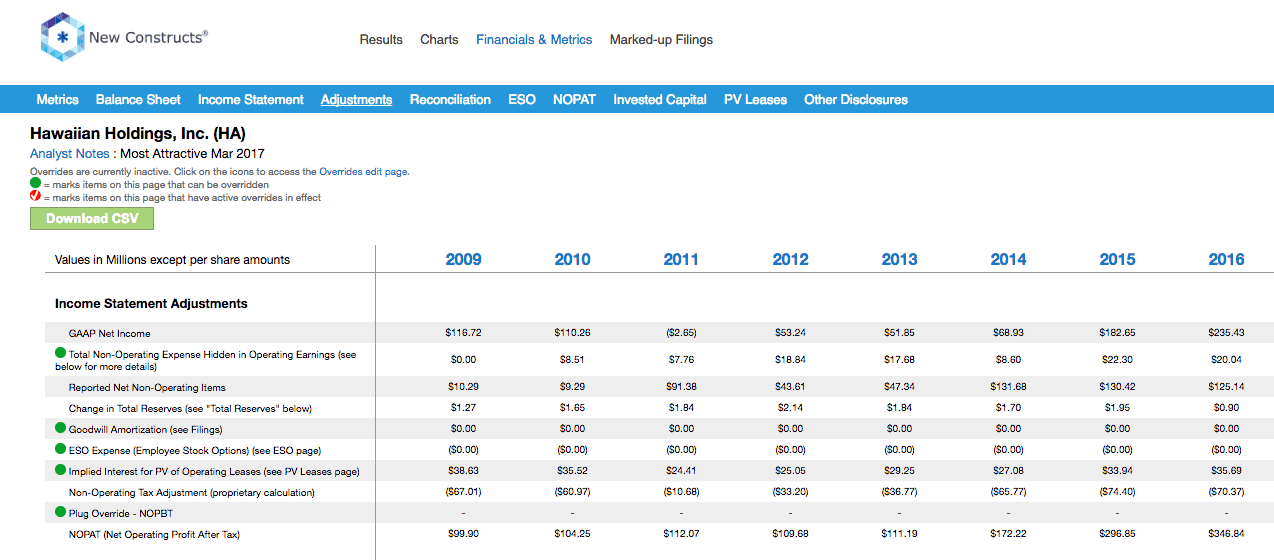Click the Income Statement Adjustments section heading
1274x560 pixels.
pos(151,303)
